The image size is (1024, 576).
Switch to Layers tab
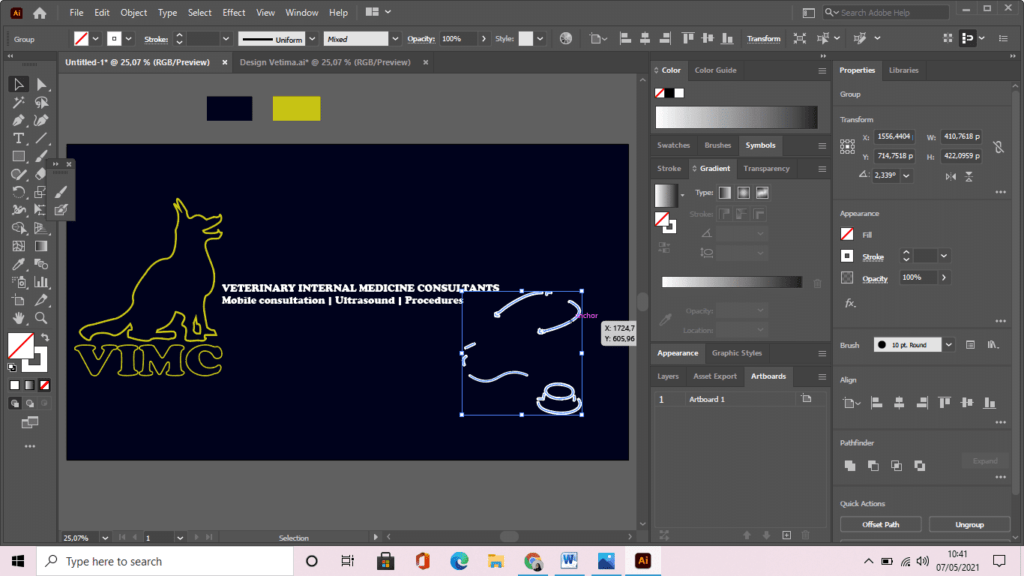pyautogui.click(x=667, y=376)
